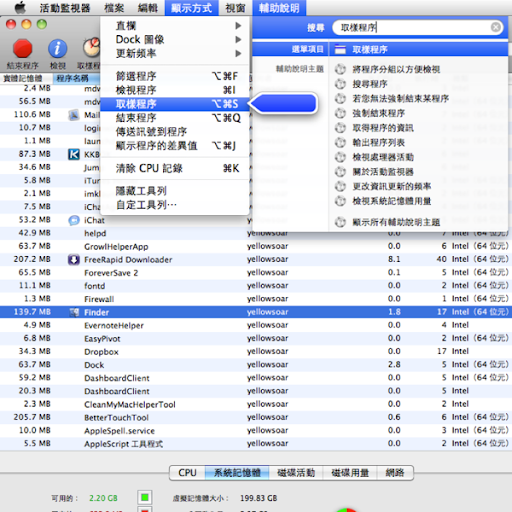Image resolution: width=512 pixels, height=512 pixels.
Task: Click help icon beside 取得程序的資訊
Action: coord(340,128)
